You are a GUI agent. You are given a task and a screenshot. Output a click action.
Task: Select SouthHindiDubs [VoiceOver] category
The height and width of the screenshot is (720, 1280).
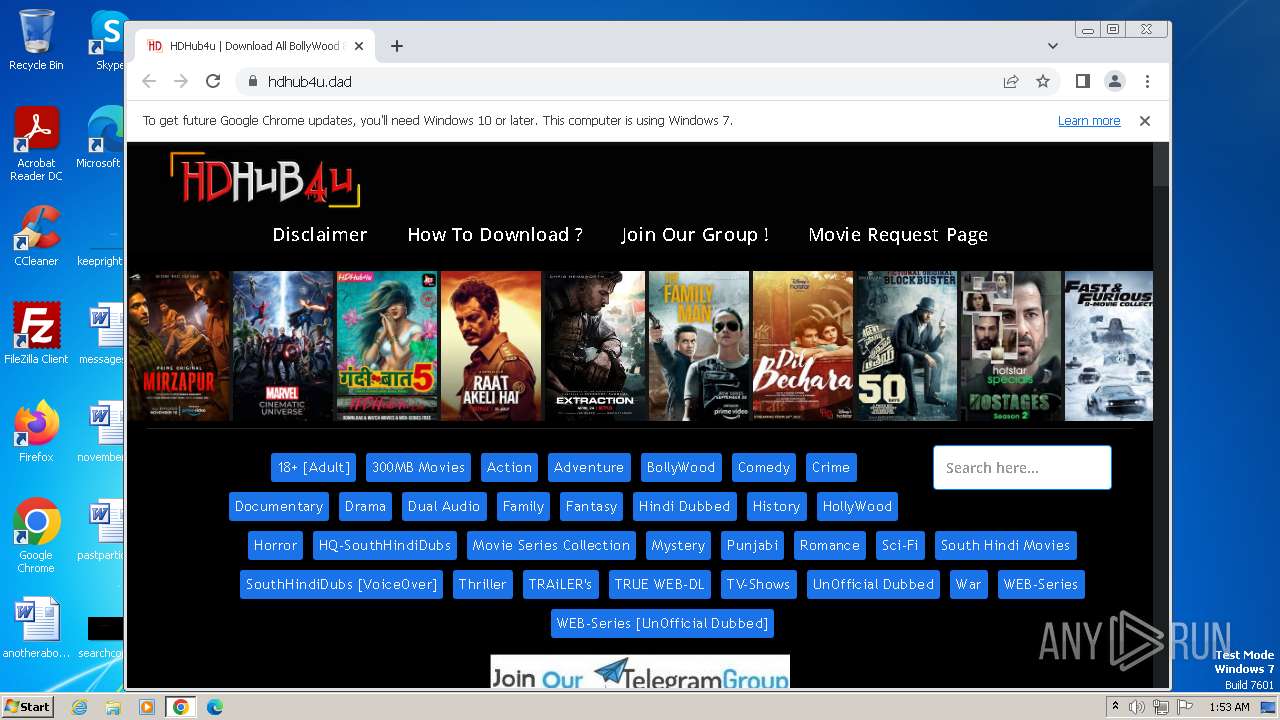click(x=341, y=584)
